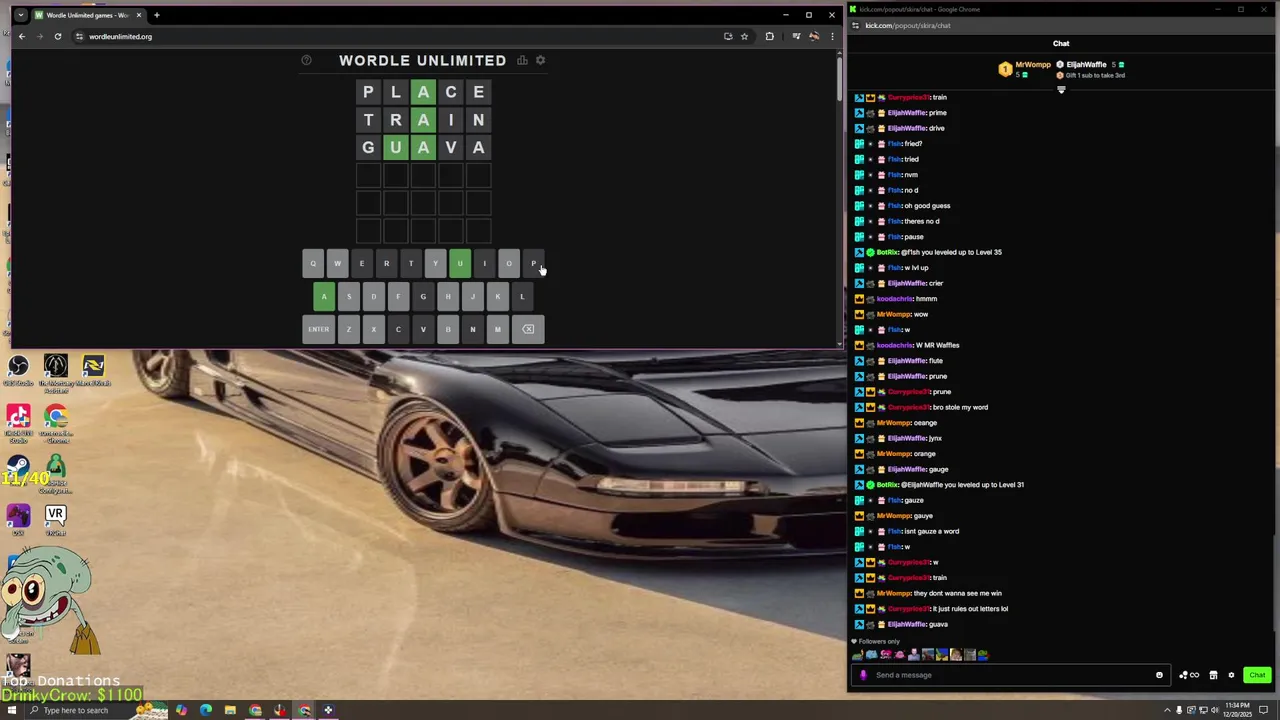The width and height of the screenshot is (1280, 720).
Task: Select the Steam desktop icon
Action: (18, 470)
